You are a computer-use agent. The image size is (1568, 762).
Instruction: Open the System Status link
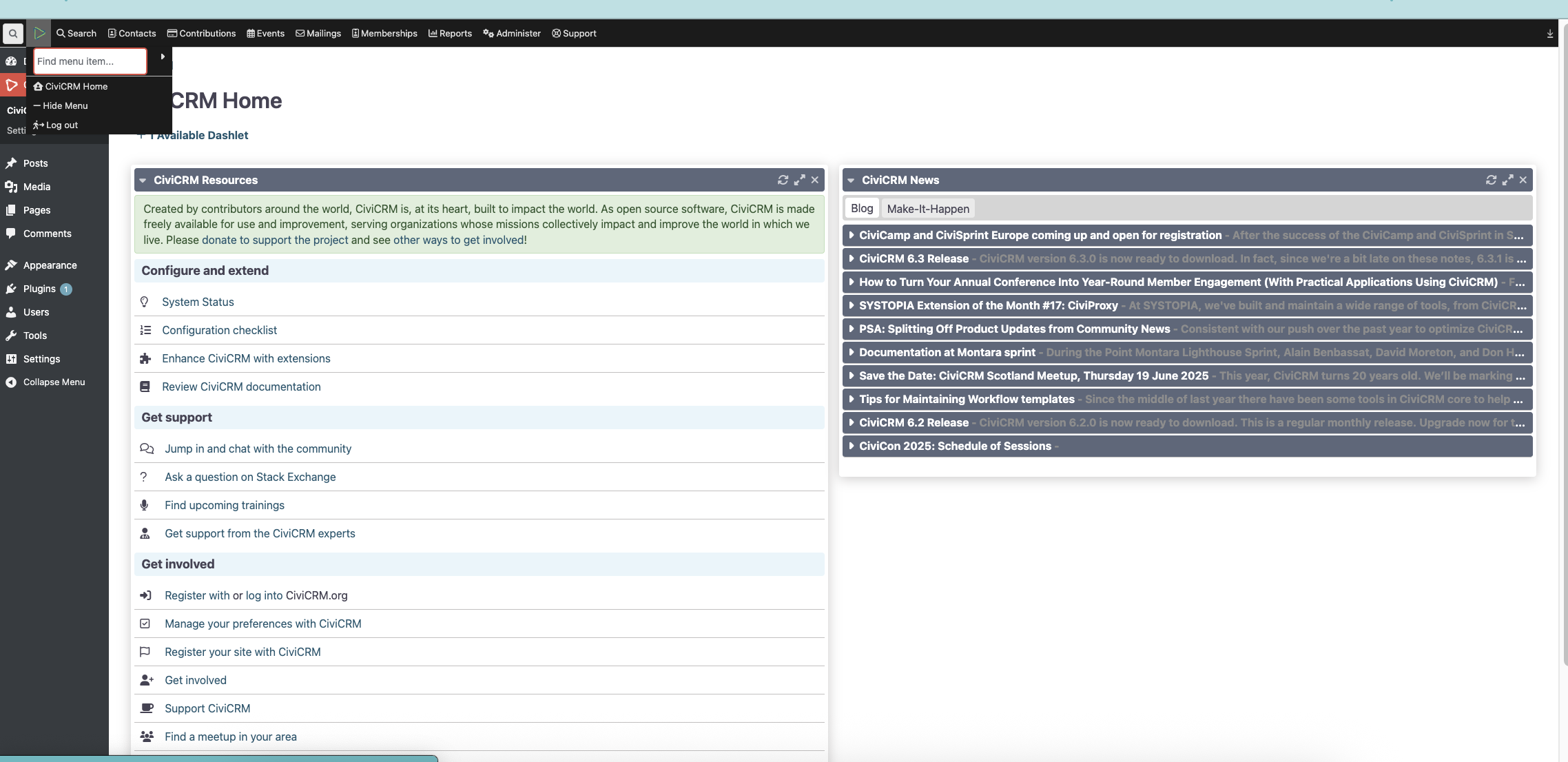pyautogui.click(x=198, y=302)
